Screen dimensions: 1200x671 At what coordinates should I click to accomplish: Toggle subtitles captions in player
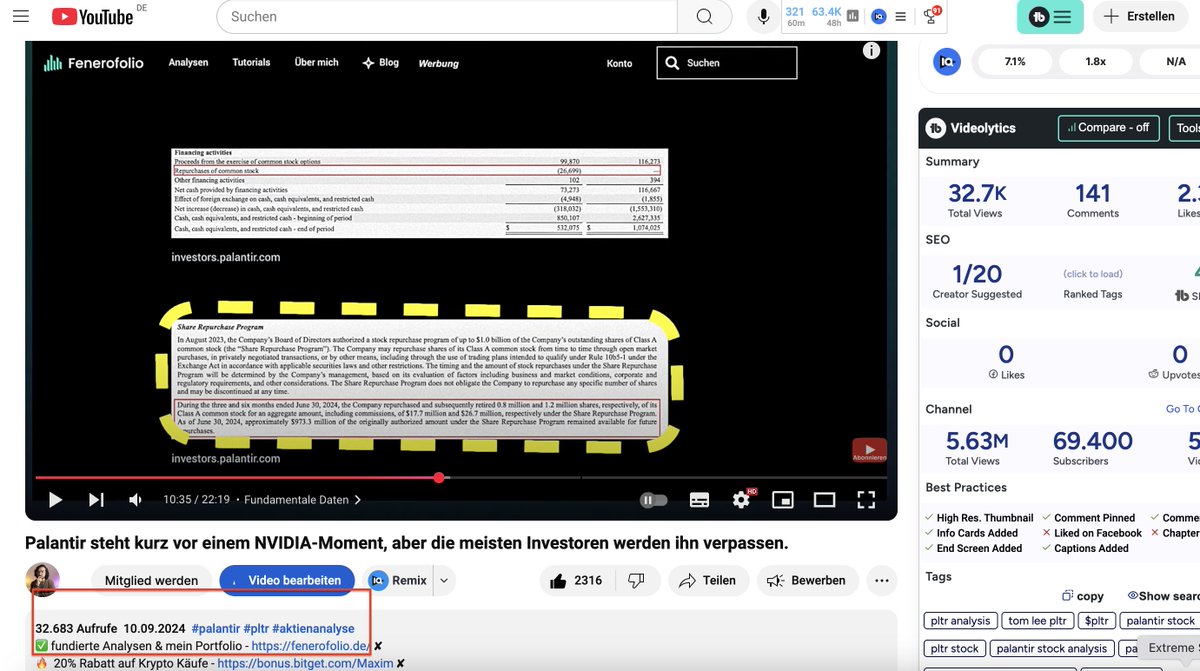(x=699, y=500)
